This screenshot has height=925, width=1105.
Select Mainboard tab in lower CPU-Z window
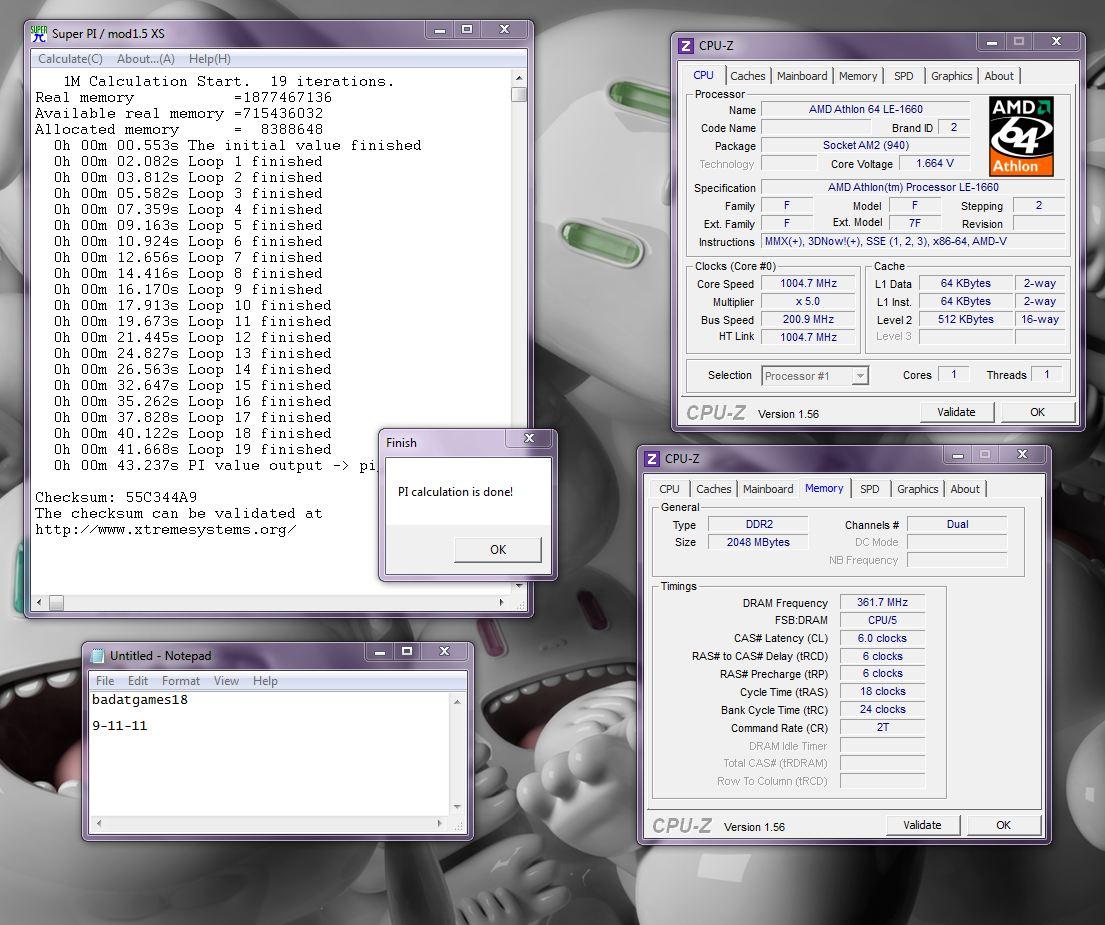click(x=768, y=489)
